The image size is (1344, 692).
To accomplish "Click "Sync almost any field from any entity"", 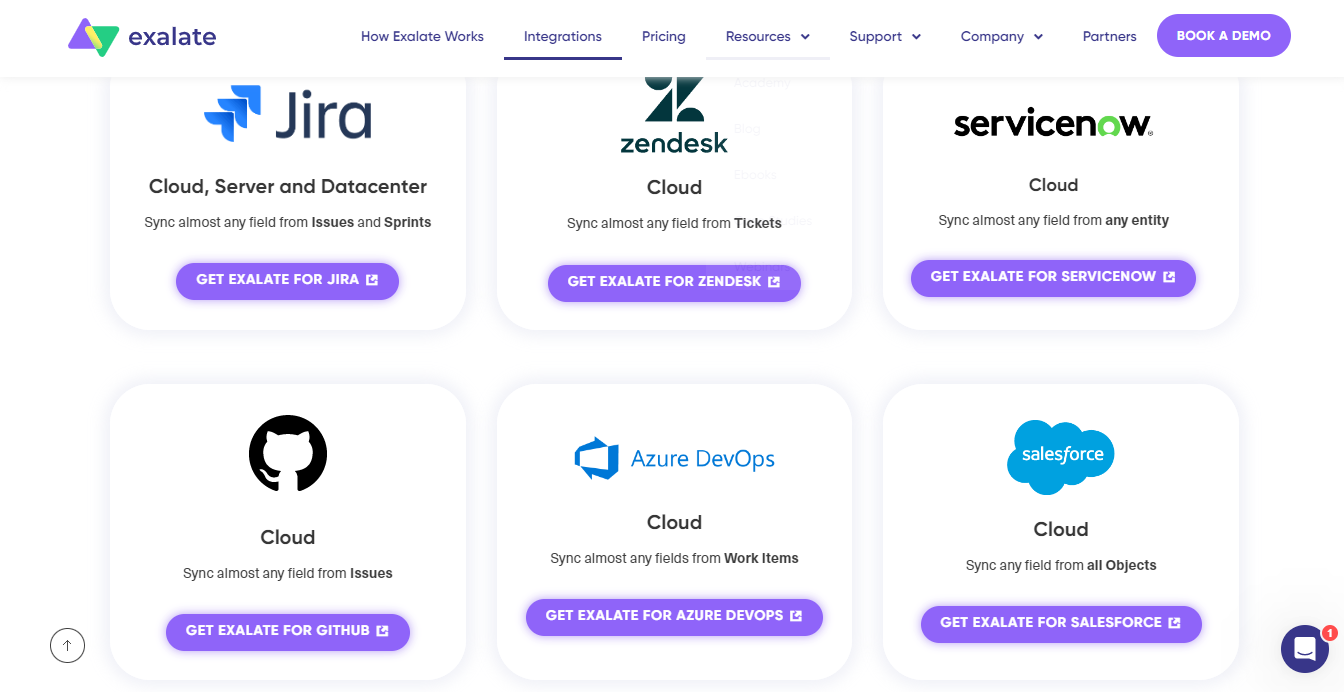I will click(1054, 220).
